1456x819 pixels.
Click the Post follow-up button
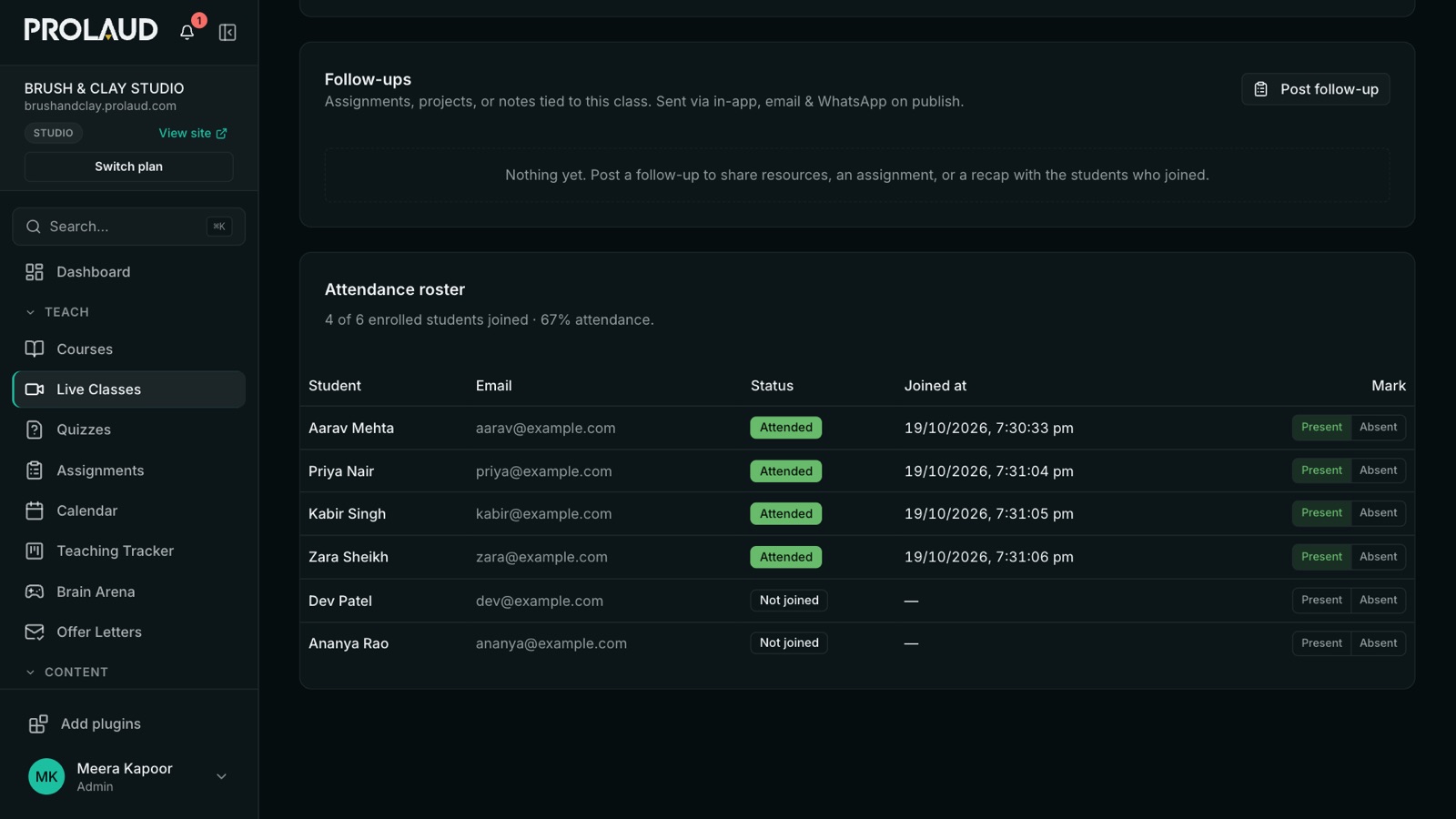coord(1315,89)
